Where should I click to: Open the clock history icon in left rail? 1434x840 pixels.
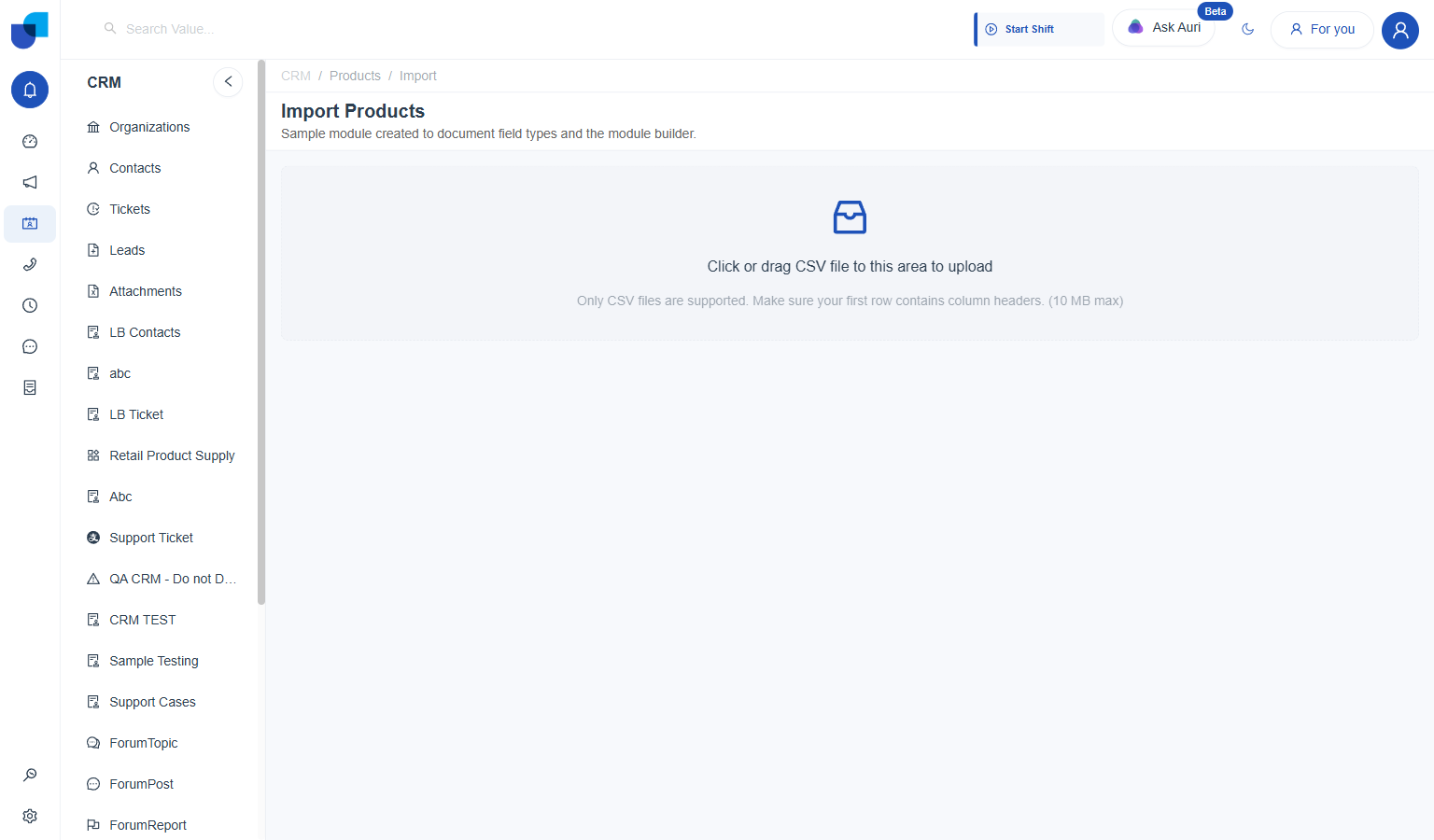pos(30,306)
